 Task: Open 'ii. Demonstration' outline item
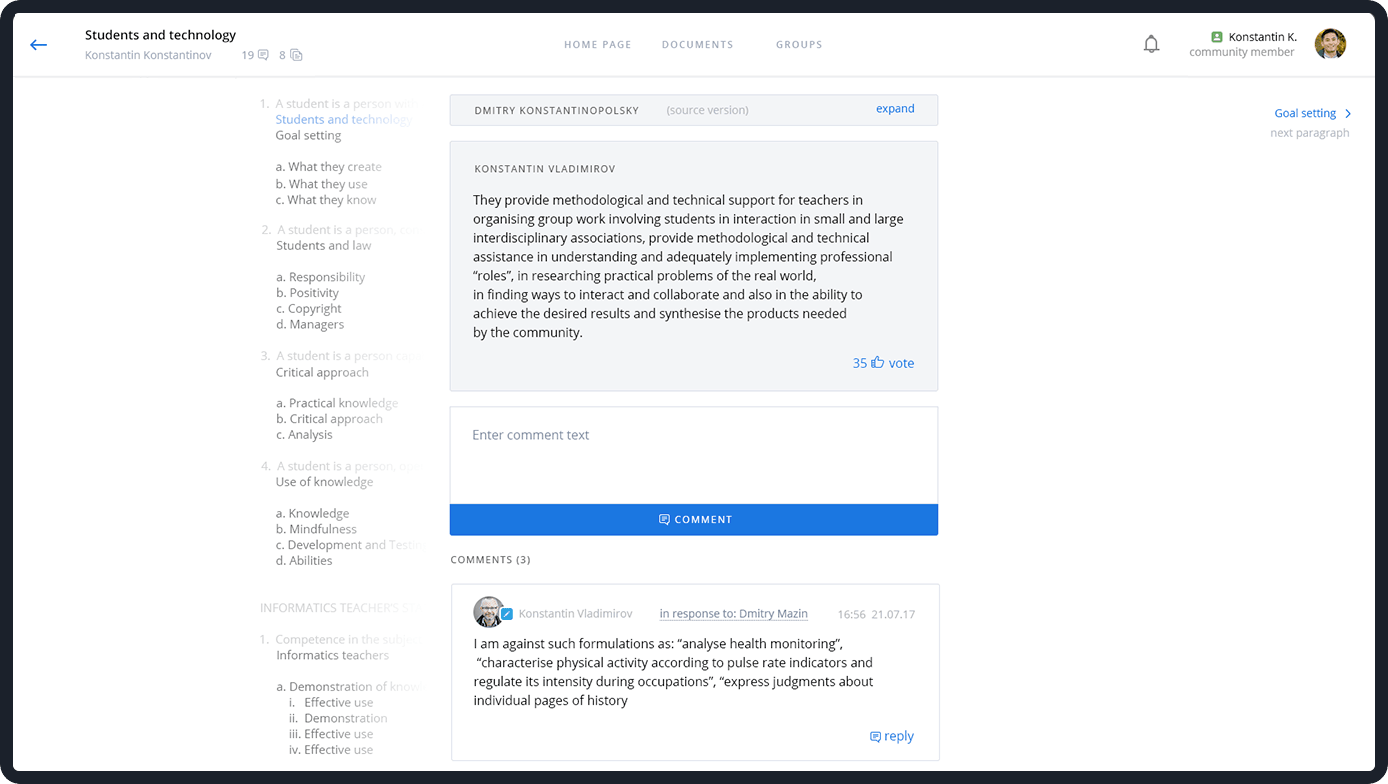pyautogui.click(x=338, y=719)
